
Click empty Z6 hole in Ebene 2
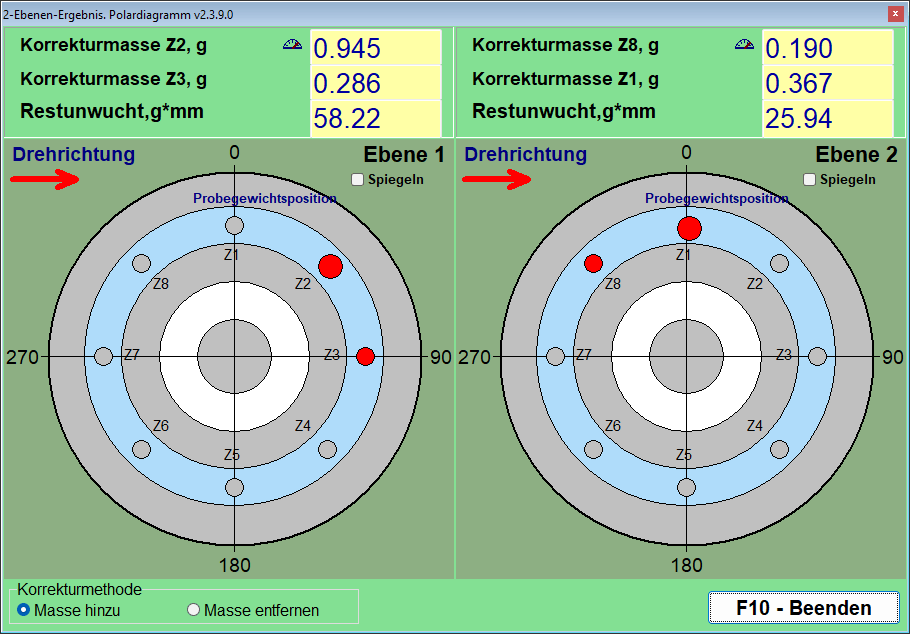point(594,449)
